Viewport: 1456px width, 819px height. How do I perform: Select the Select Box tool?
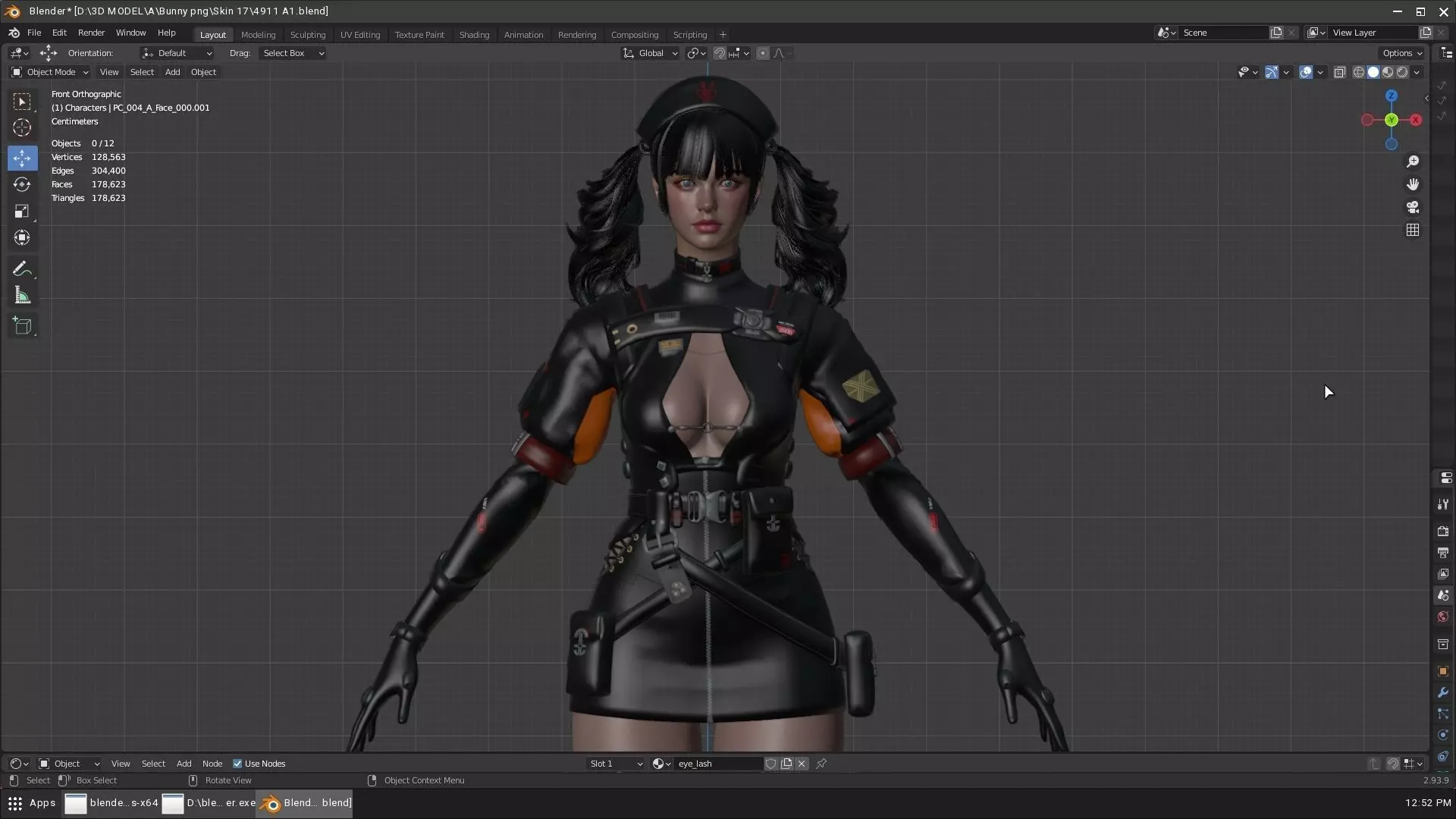click(22, 102)
